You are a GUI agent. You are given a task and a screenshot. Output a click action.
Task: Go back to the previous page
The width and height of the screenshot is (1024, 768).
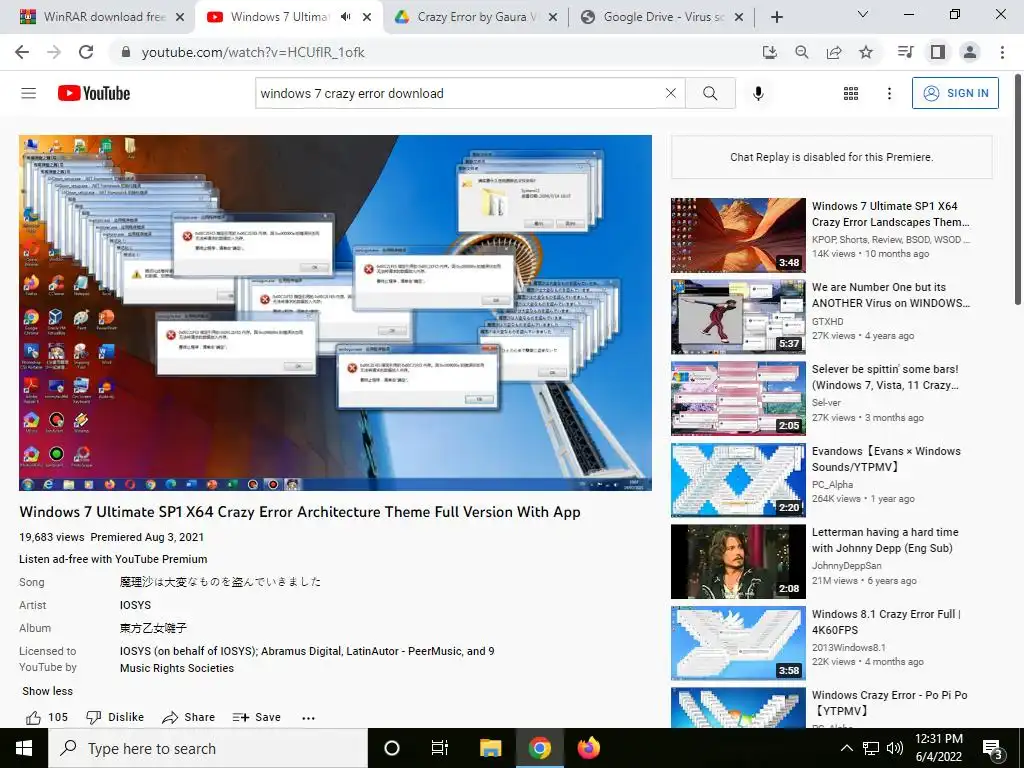[x=22, y=52]
